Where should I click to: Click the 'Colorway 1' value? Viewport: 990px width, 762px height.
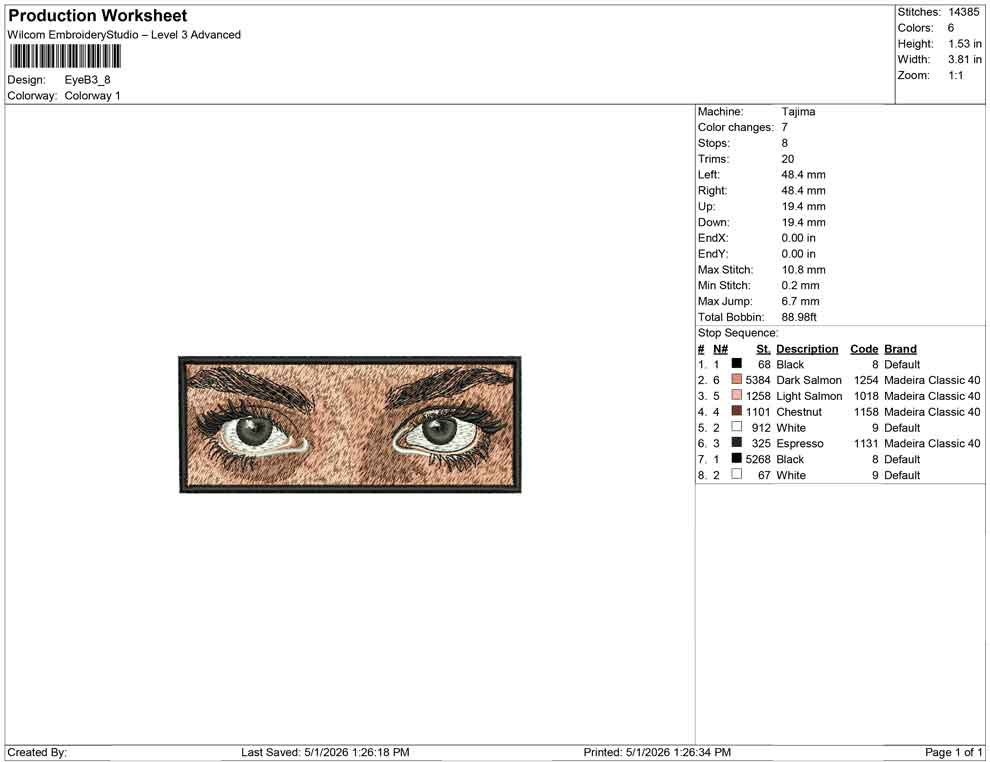(x=92, y=96)
